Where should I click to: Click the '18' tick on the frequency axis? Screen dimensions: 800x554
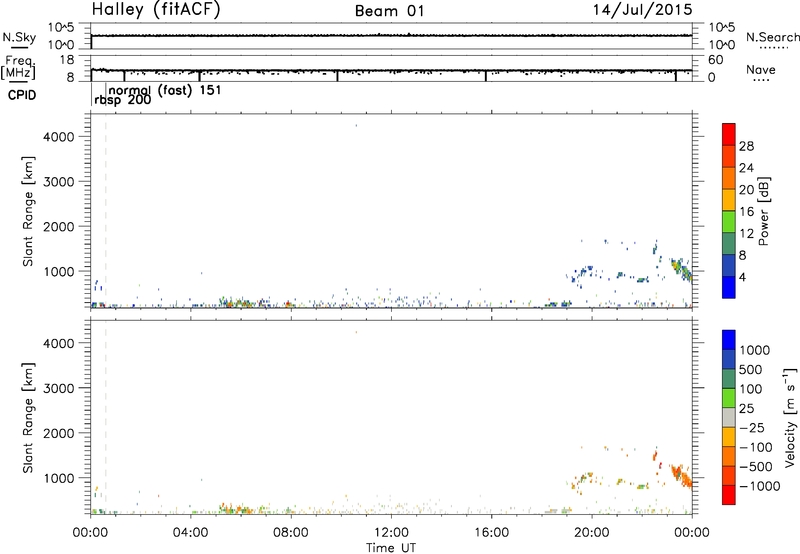pyautogui.click(x=67, y=60)
